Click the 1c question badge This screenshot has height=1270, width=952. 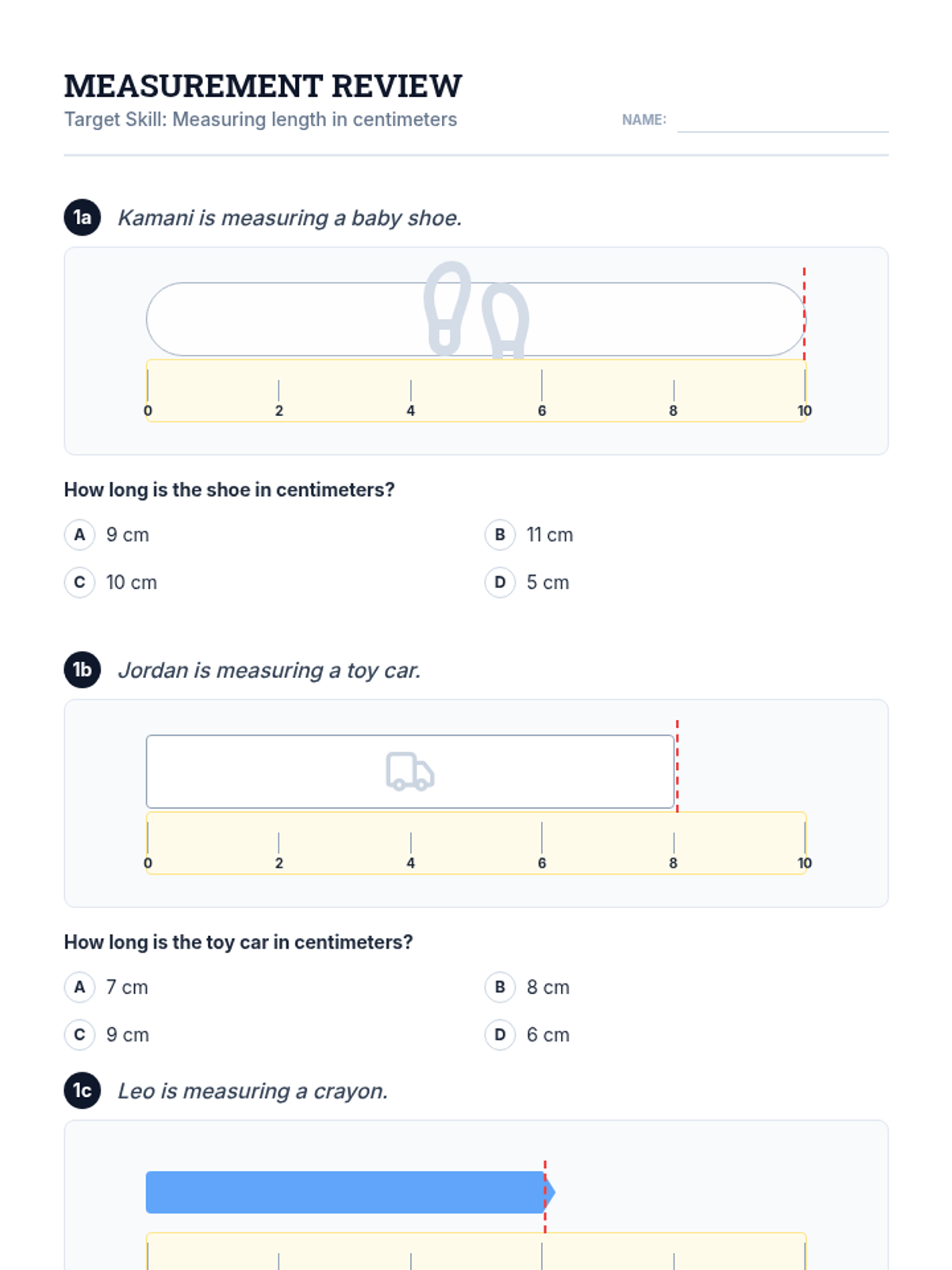coord(82,1091)
